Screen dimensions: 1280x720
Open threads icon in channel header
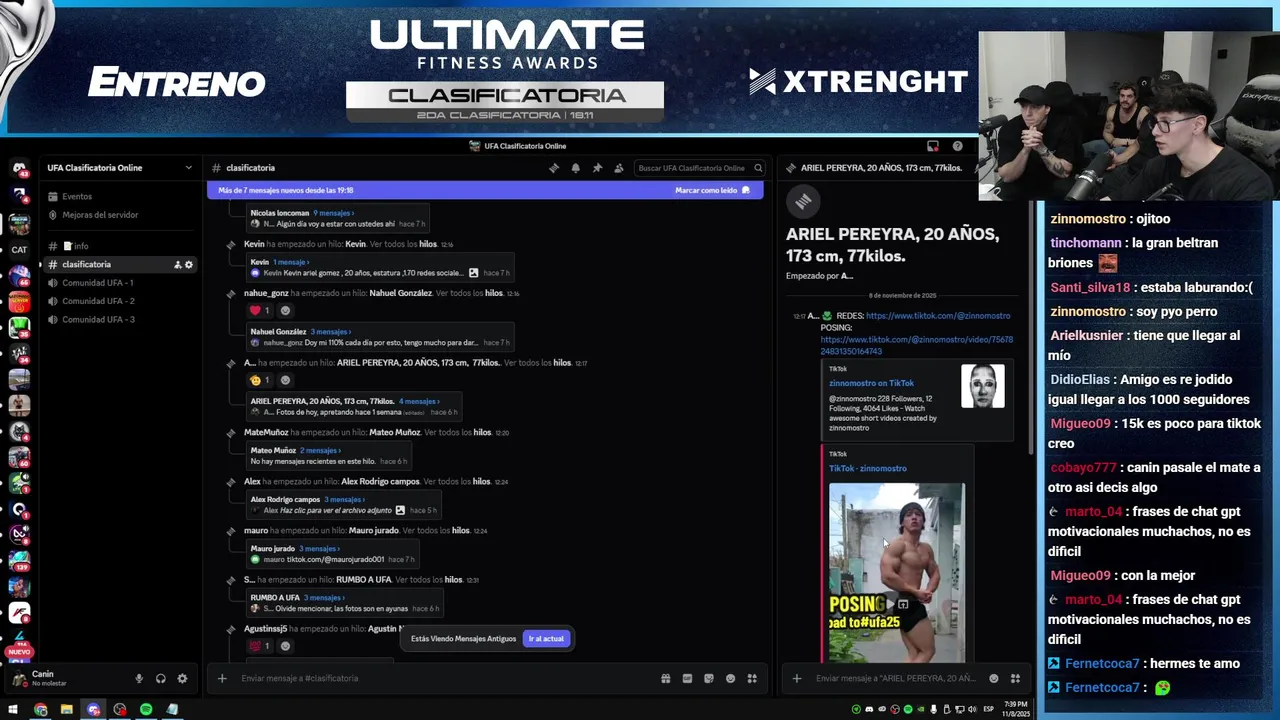click(x=554, y=168)
